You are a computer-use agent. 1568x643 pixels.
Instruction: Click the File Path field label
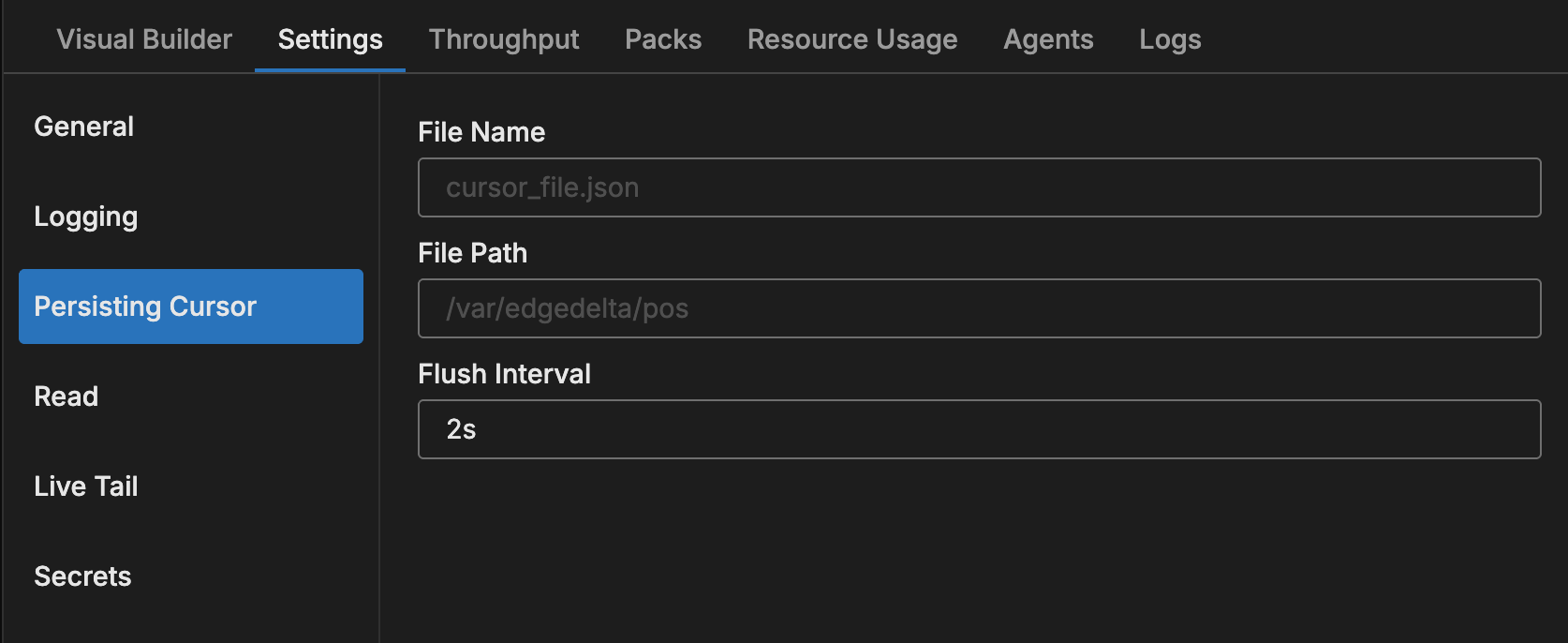click(x=473, y=253)
